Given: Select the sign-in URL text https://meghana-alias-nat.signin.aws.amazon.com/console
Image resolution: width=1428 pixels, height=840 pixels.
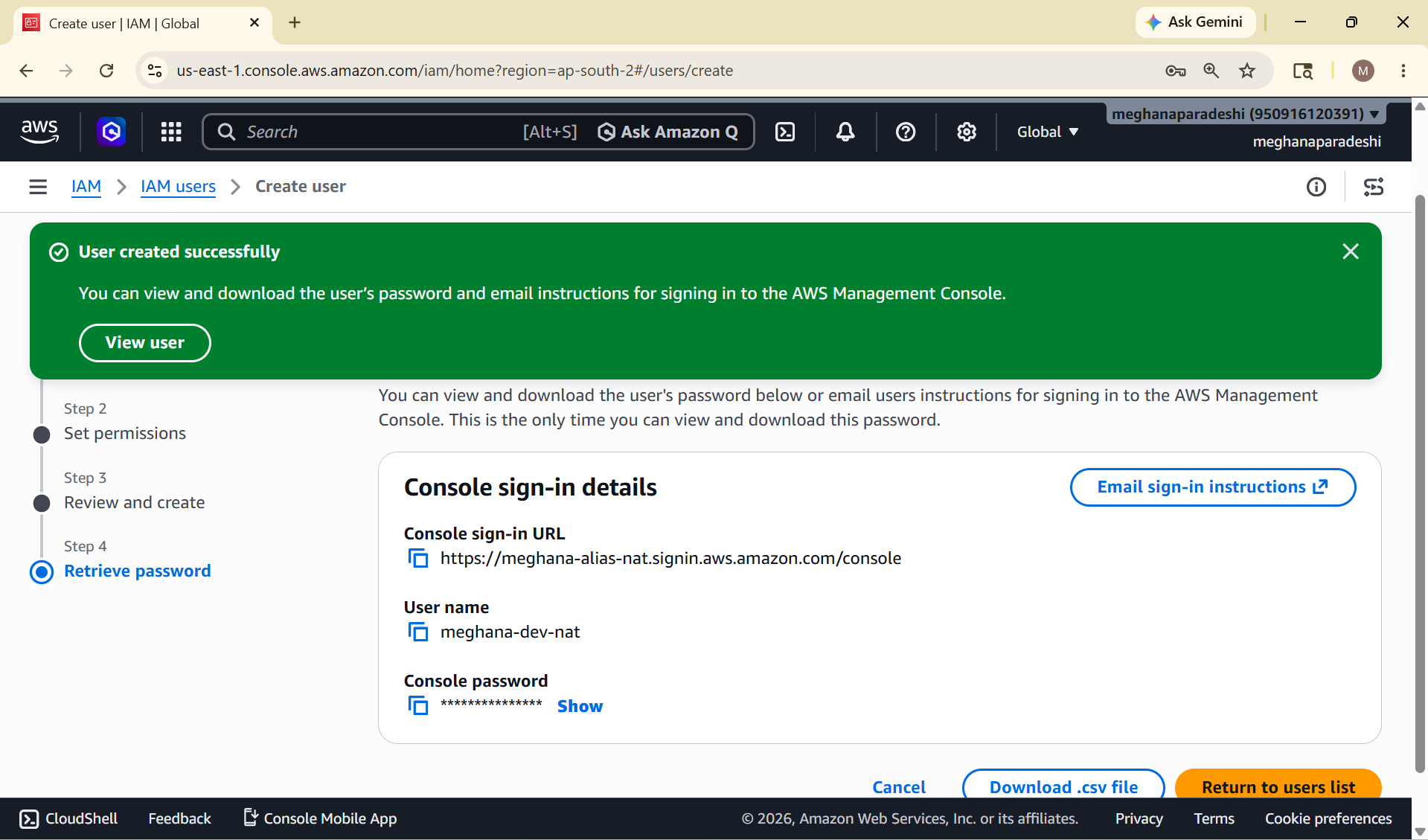Looking at the screenshot, I should [x=670, y=558].
